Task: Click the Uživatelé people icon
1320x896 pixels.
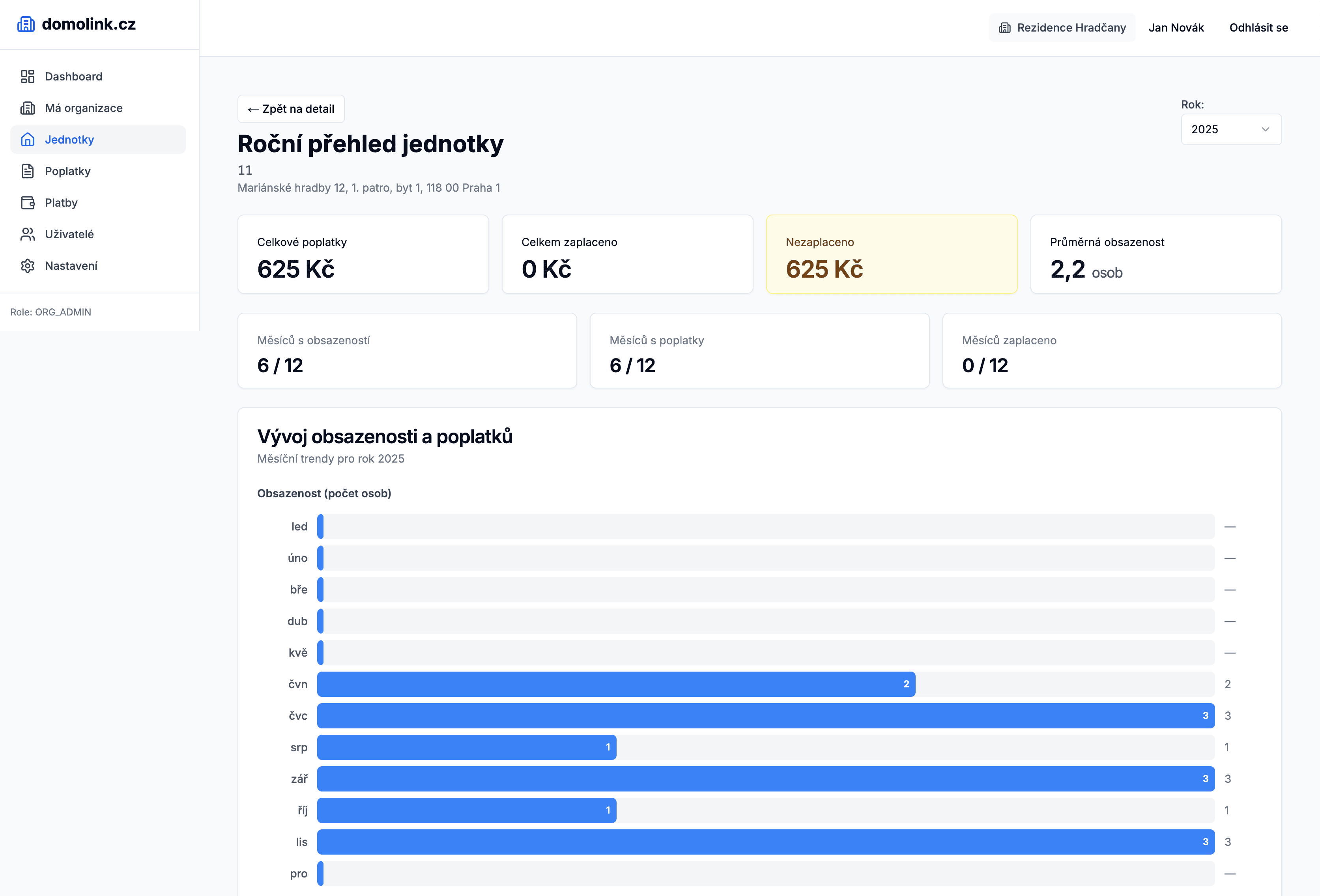Action: pos(27,234)
